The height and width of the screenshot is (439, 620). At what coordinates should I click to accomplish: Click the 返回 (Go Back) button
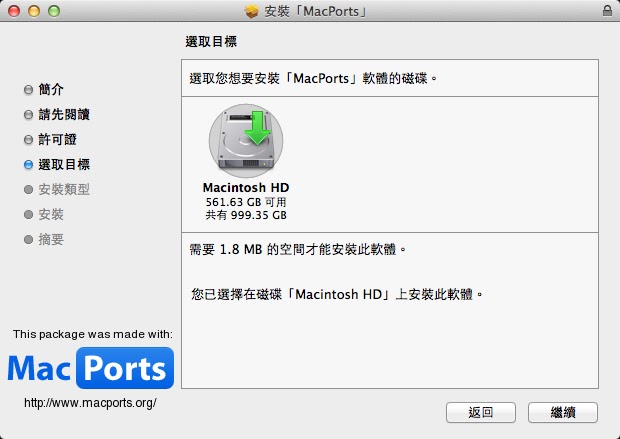pos(481,413)
